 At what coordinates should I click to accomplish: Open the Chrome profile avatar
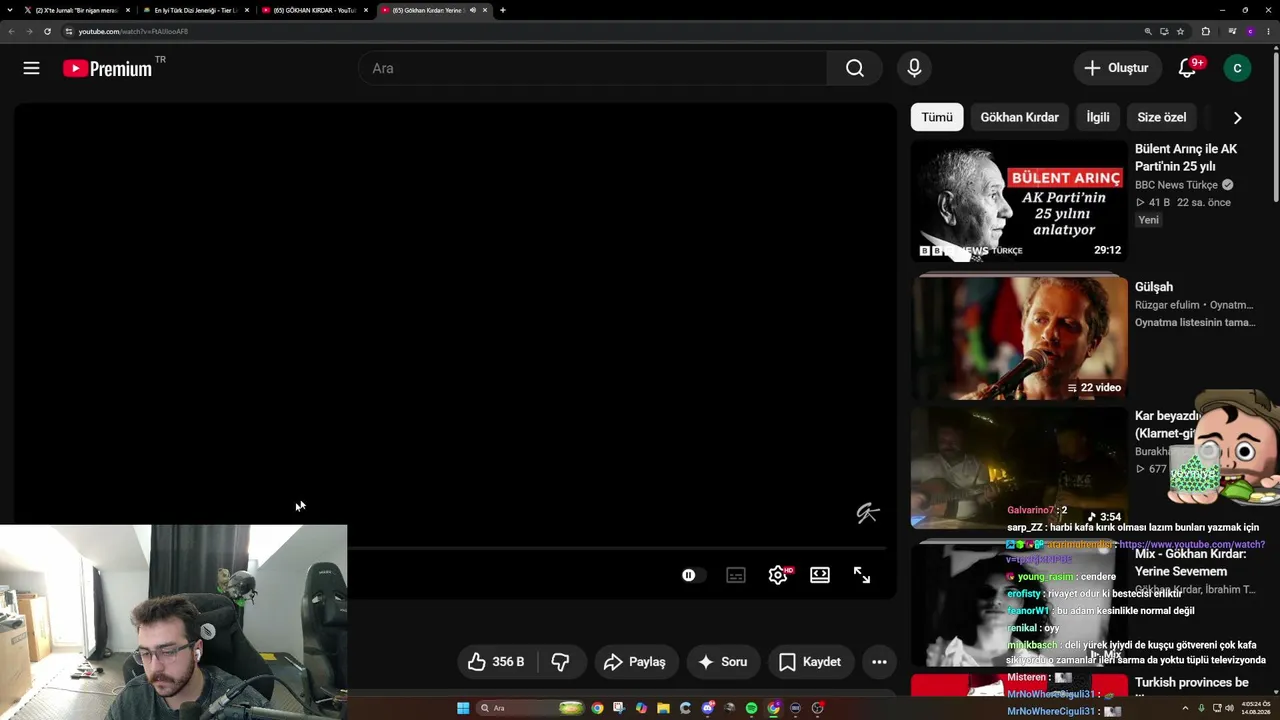pos(1250,31)
